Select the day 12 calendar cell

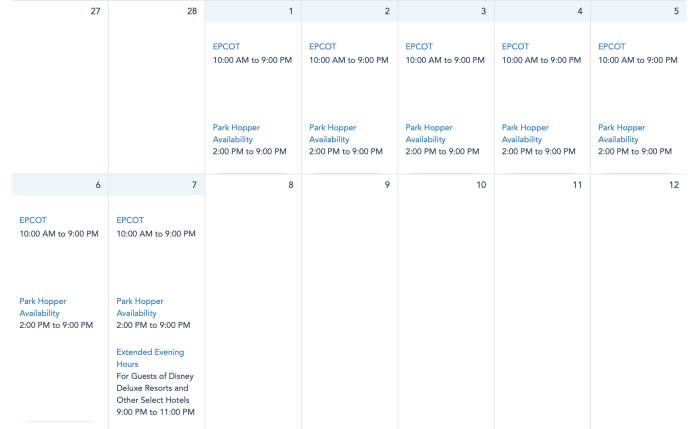point(640,300)
